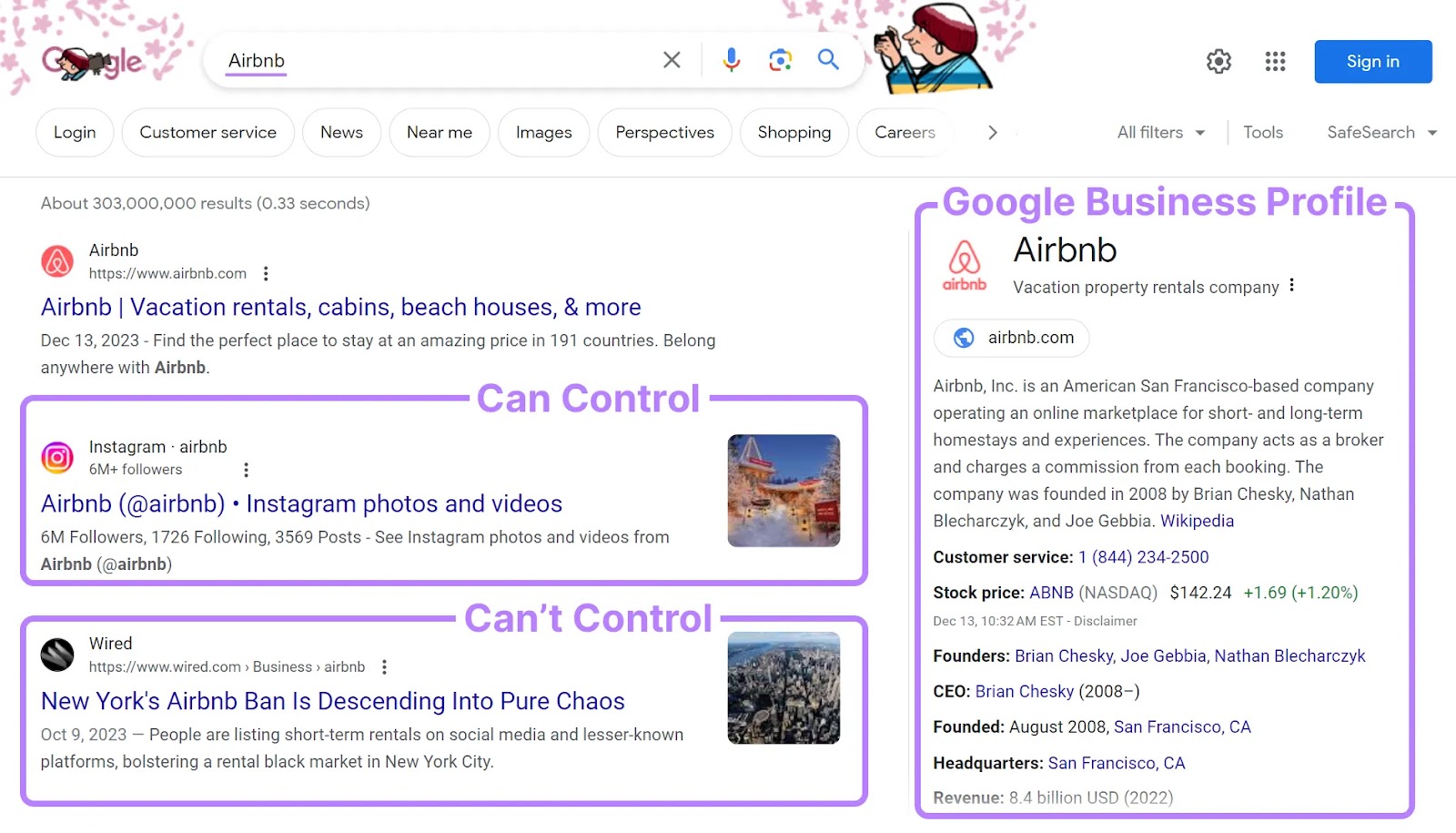Click the Google holiday Doodle logo
Viewport: 1456px width, 833px height.
coord(91,61)
